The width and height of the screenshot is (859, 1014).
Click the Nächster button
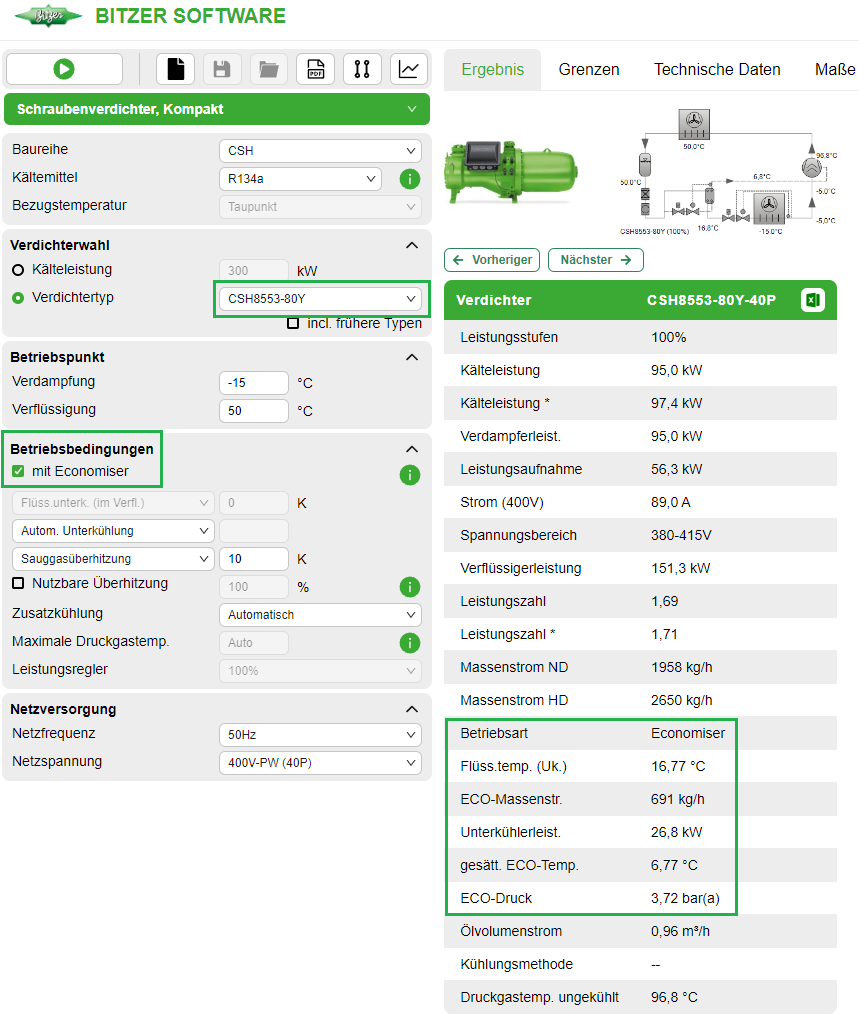pyautogui.click(x=595, y=258)
